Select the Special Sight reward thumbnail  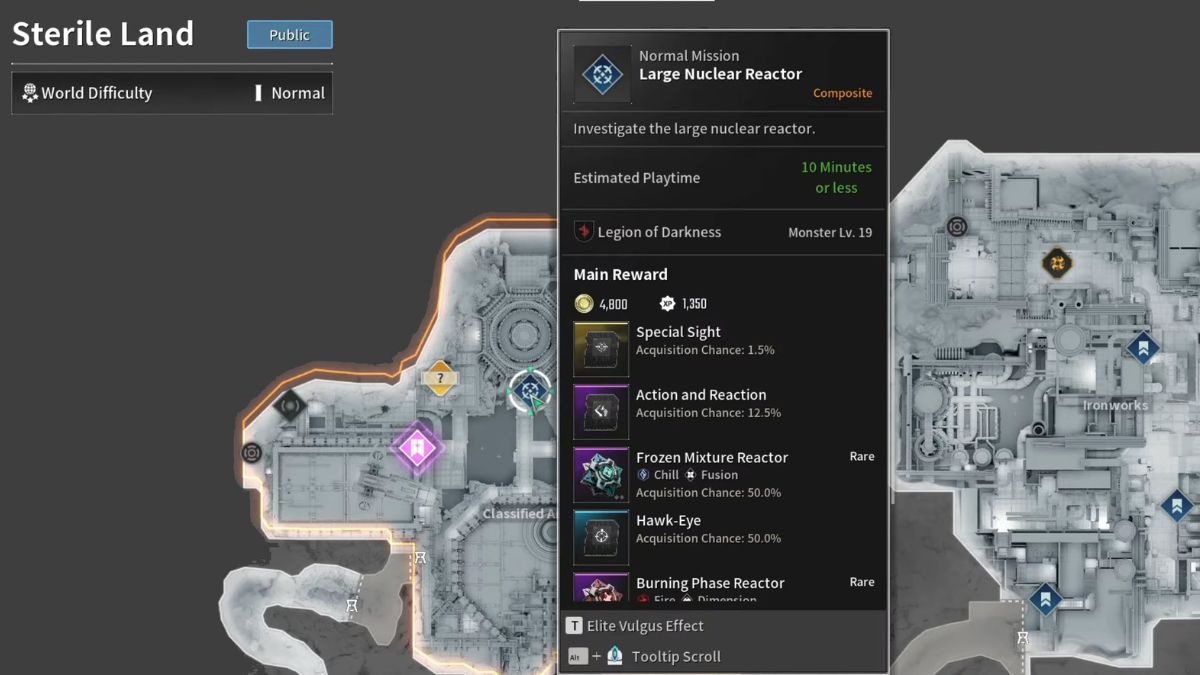[601, 349]
